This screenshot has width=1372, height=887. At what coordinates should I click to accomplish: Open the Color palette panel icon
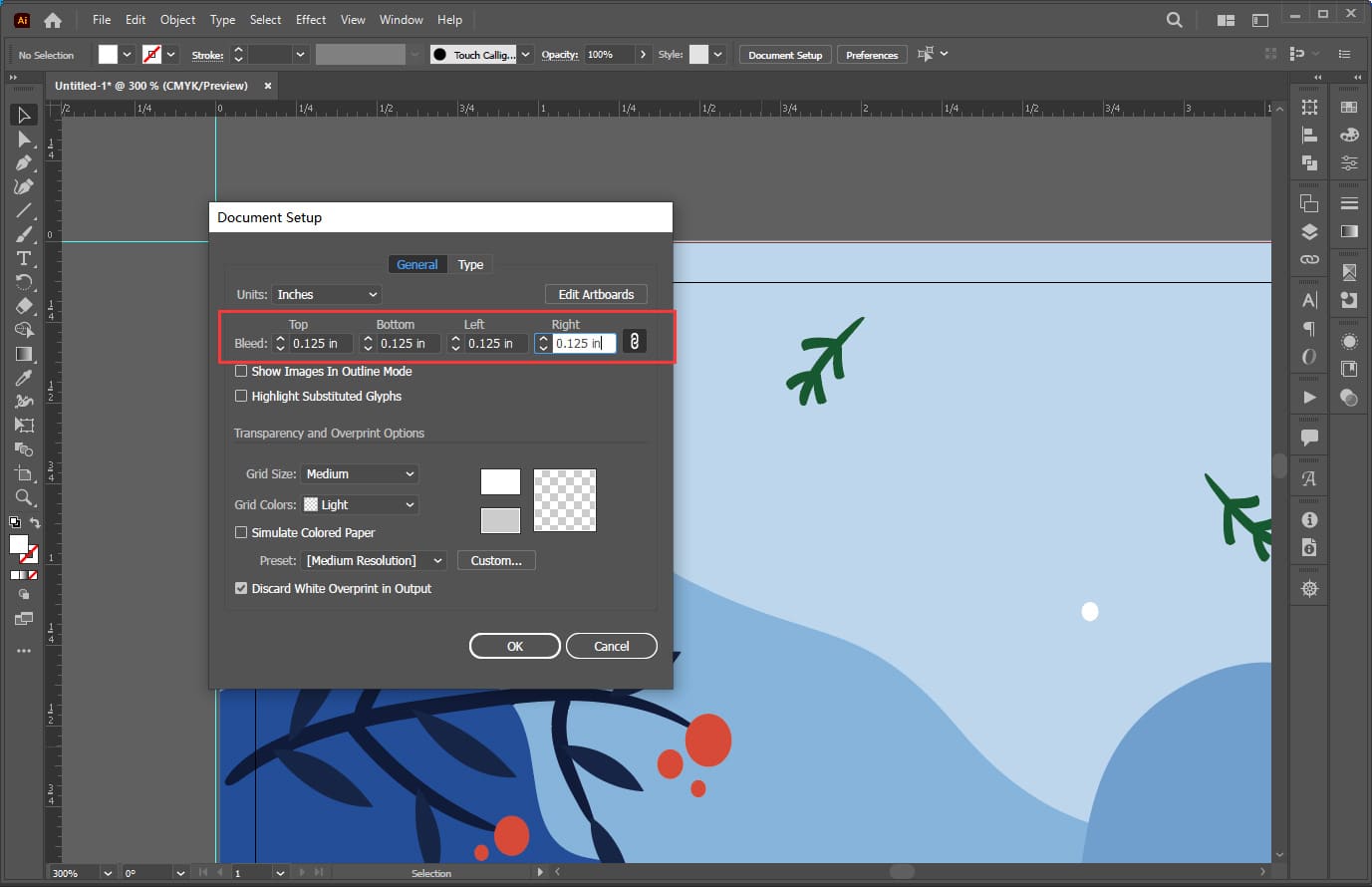[x=1349, y=135]
